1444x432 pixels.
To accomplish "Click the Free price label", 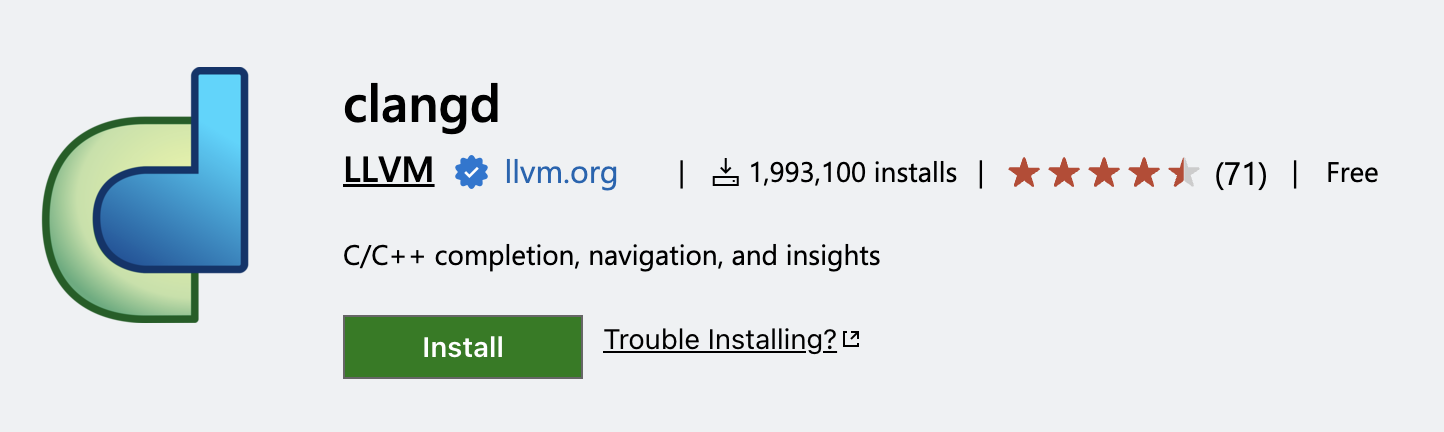I will click(1352, 173).
